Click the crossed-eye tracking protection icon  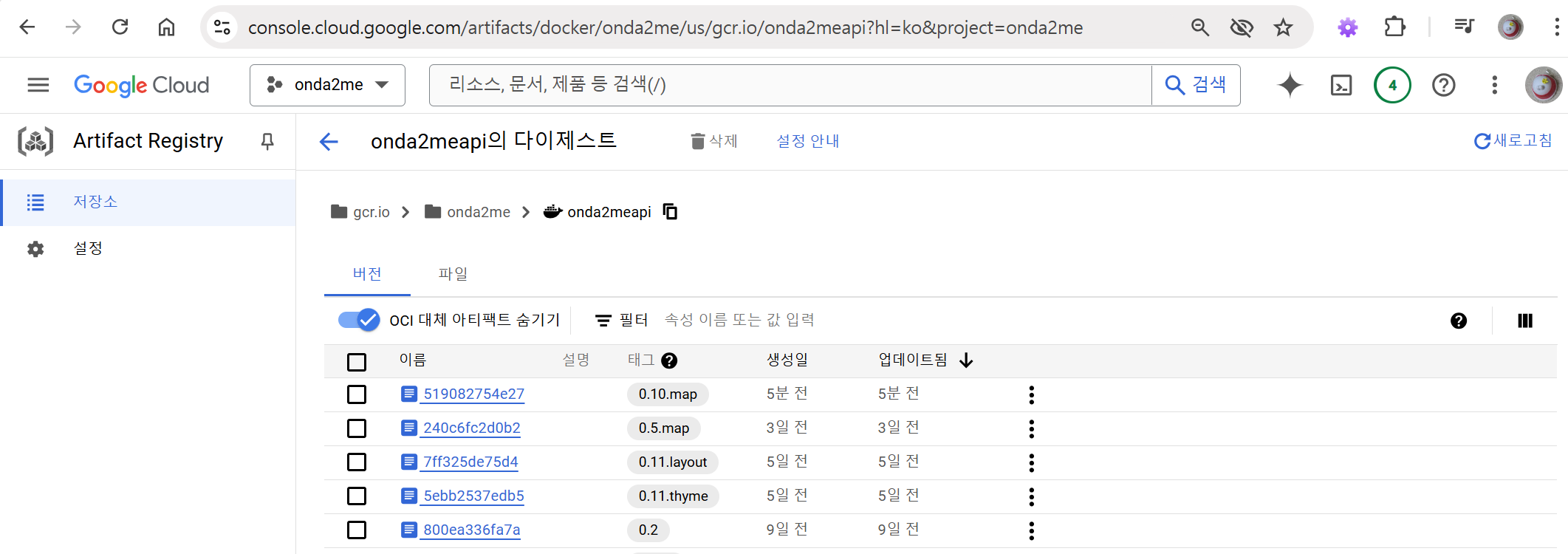tap(1242, 27)
